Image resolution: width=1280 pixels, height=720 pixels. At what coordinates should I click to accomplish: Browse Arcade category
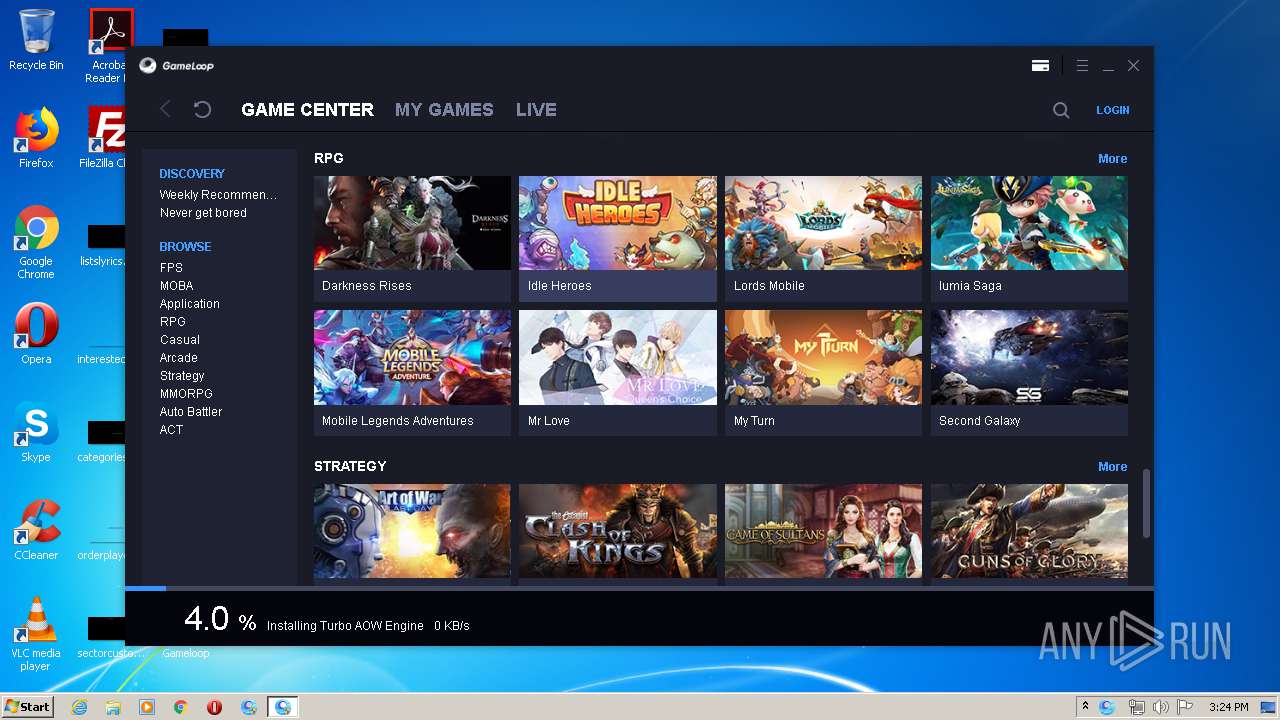[179, 358]
